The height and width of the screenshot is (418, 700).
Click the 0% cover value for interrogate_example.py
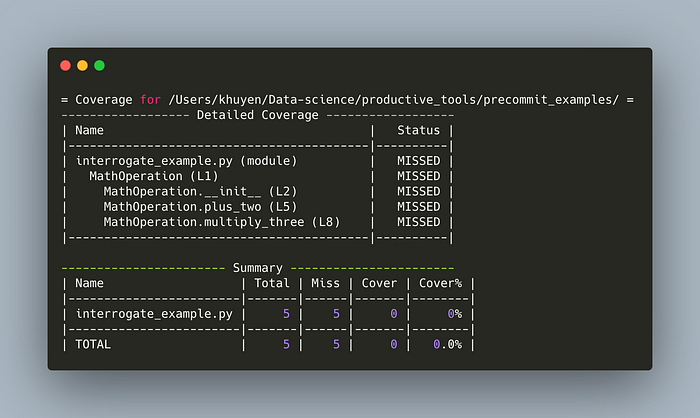coord(454,314)
